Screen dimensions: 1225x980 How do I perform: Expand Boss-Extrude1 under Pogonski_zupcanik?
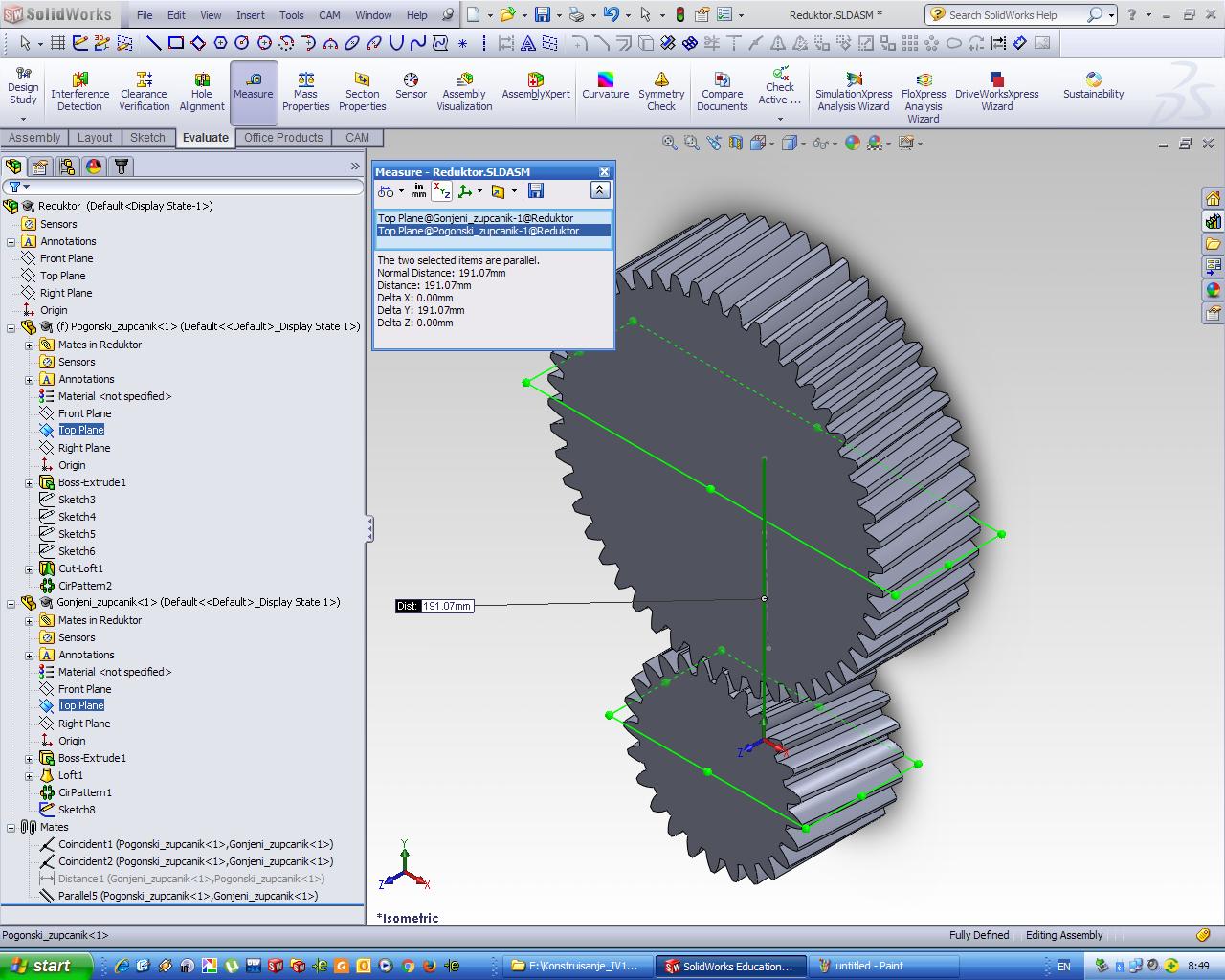click(x=30, y=483)
